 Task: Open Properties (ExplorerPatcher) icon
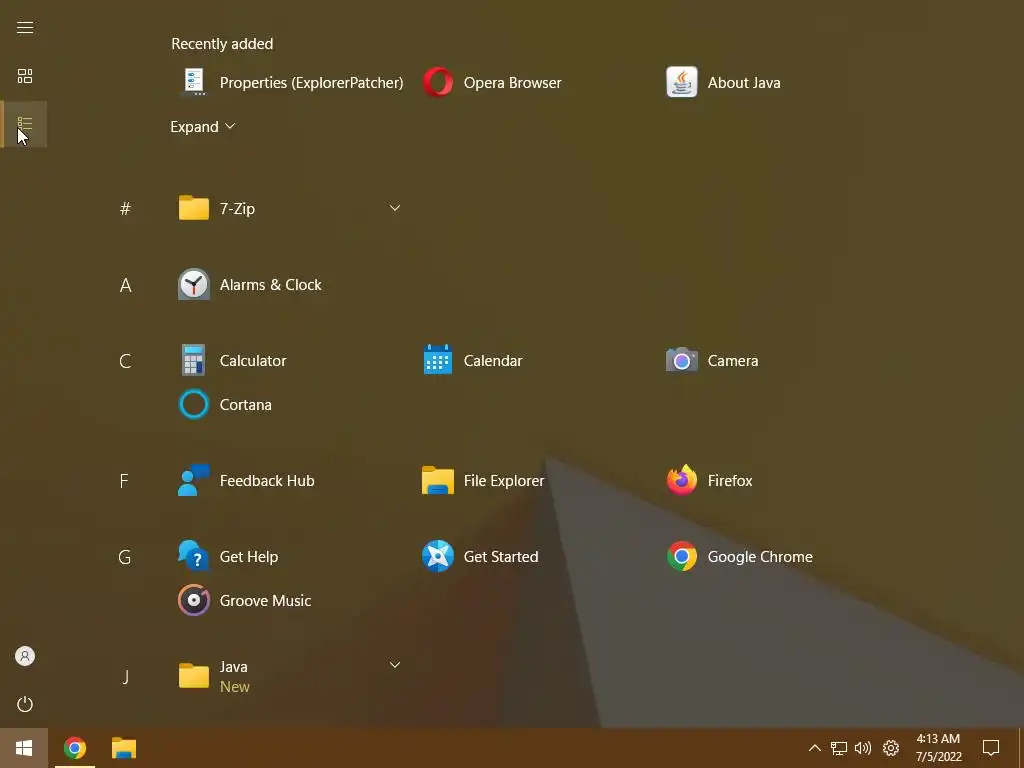pyautogui.click(x=194, y=82)
